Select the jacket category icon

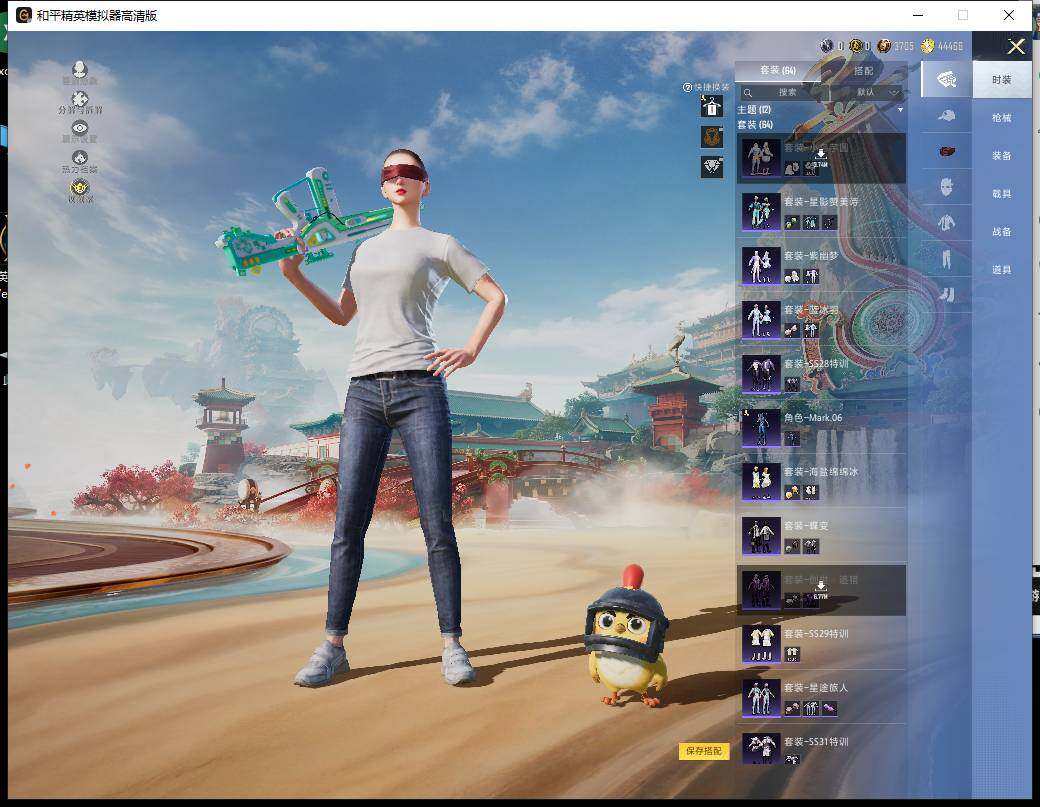(x=946, y=222)
